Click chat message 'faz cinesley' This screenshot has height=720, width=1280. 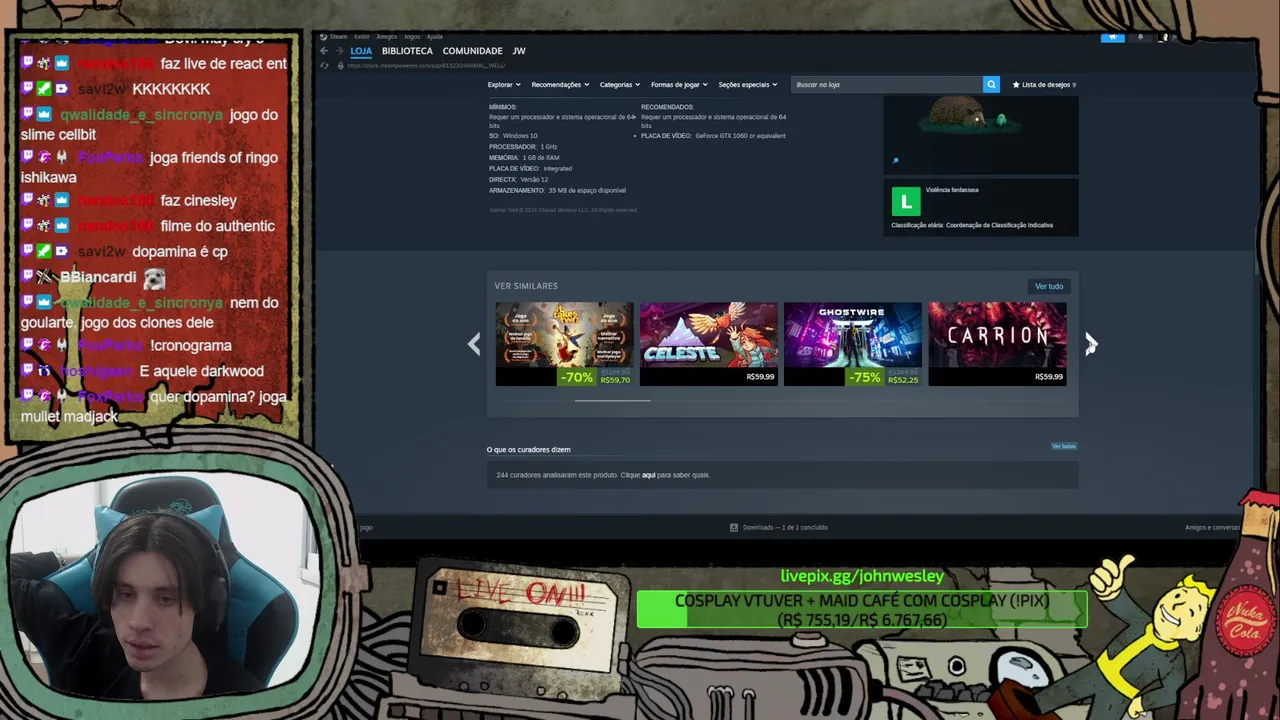tap(198, 201)
